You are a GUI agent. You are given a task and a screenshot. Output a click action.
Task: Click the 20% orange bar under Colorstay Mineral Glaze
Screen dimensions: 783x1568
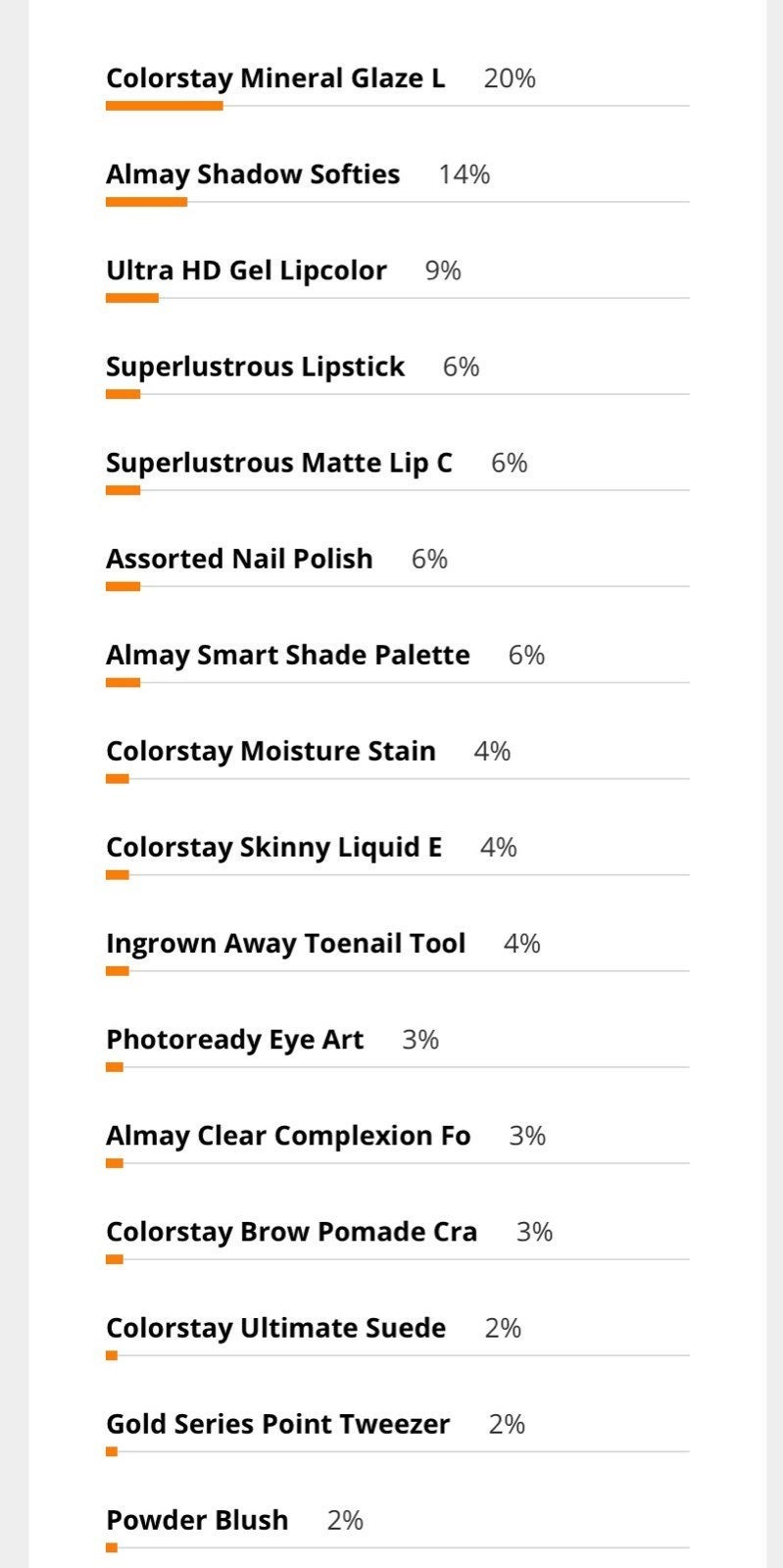tap(165, 106)
